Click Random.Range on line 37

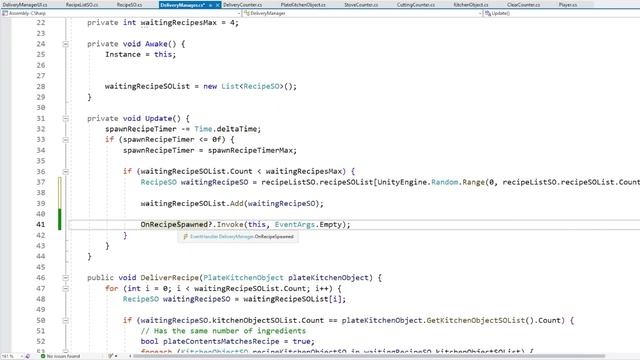pyautogui.click(x=458, y=182)
